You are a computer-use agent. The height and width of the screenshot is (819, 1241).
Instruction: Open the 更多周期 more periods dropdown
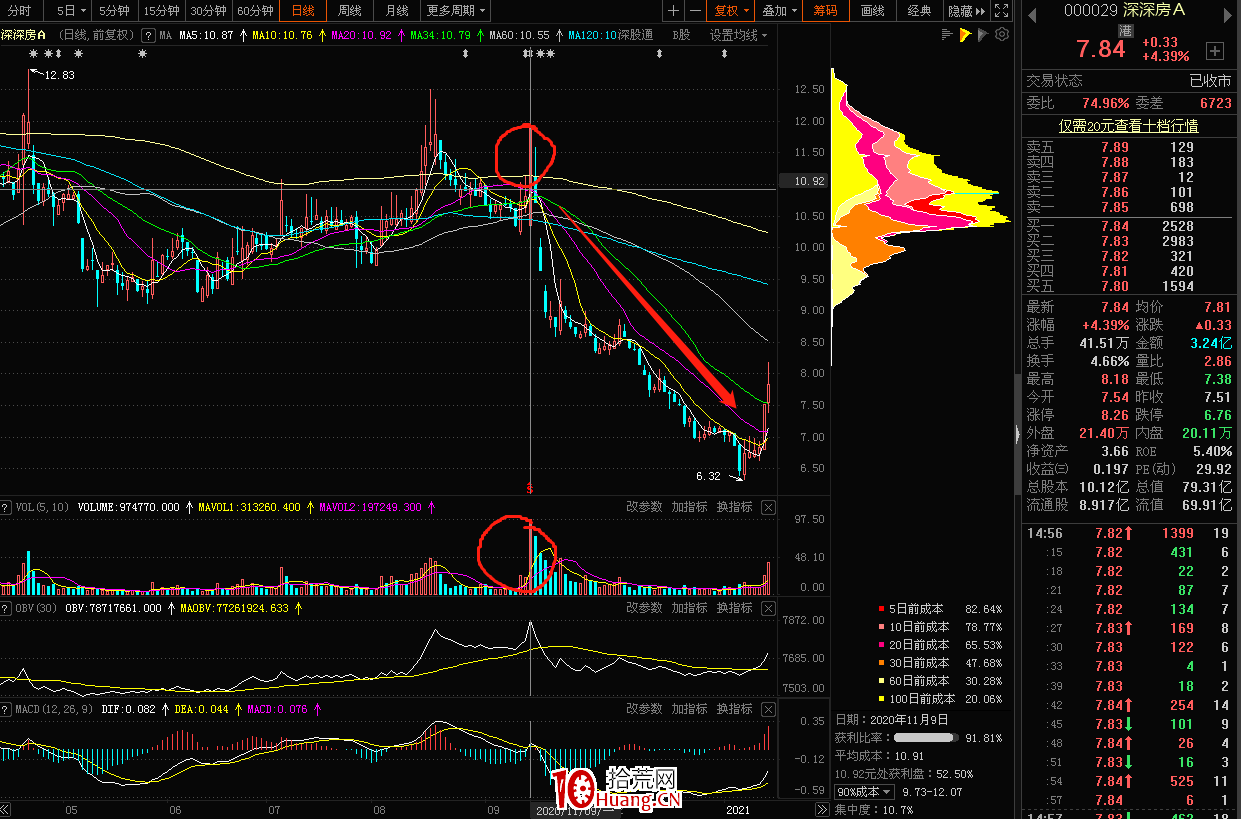coord(456,11)
